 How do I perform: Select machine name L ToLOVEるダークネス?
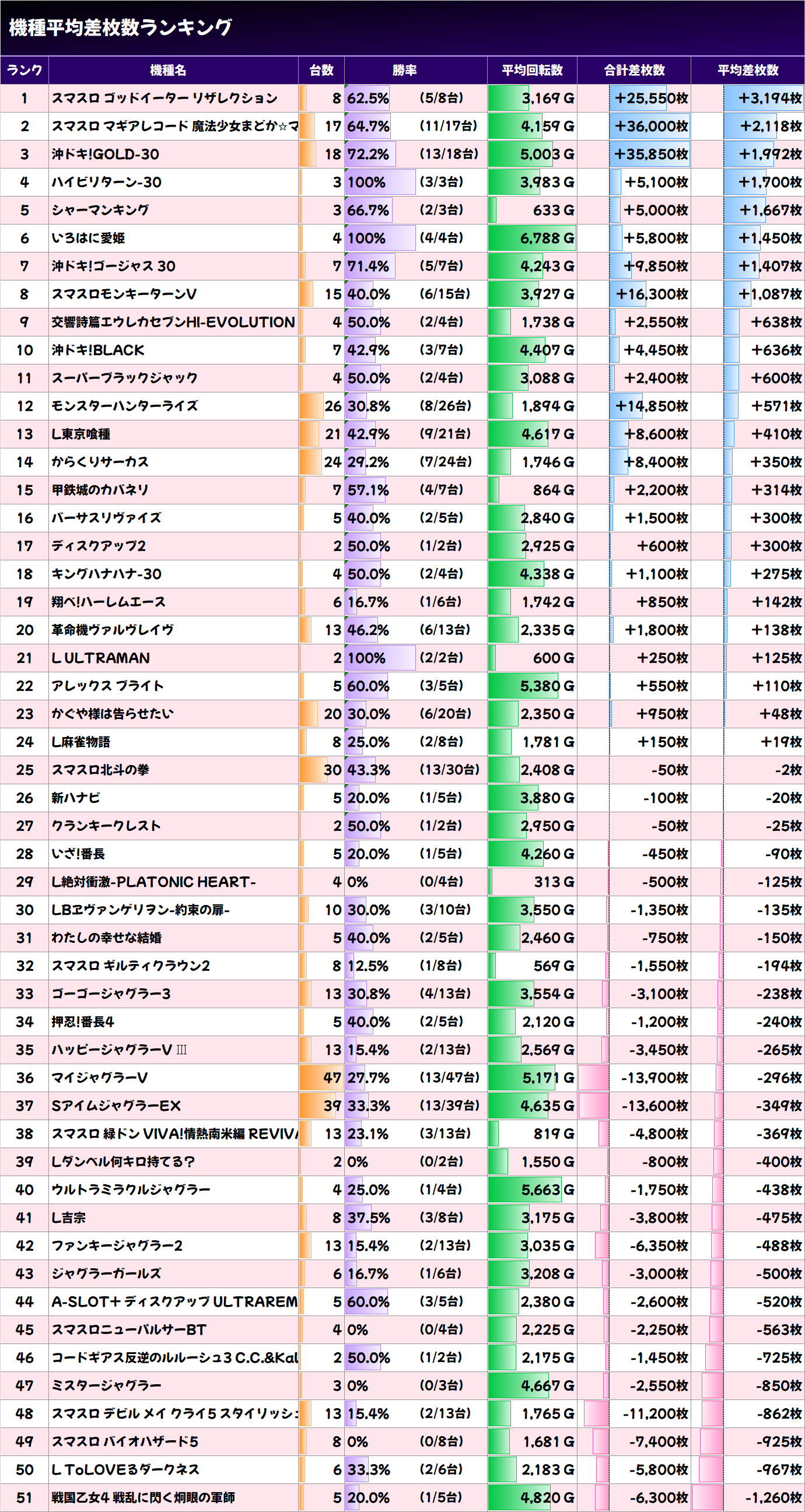(x=125, y=1470)
